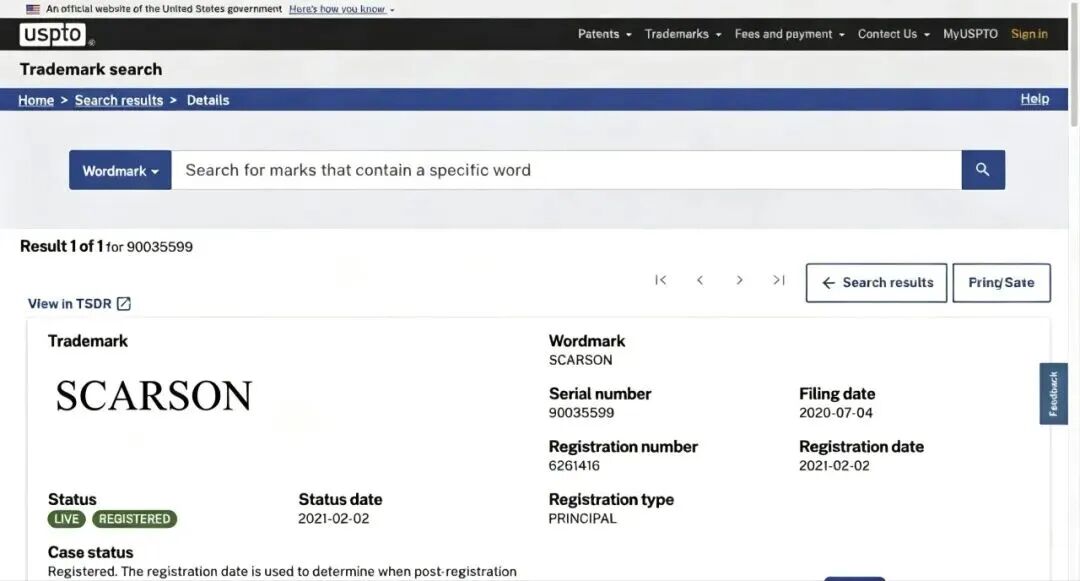Open the Help link

(1035, 99)
